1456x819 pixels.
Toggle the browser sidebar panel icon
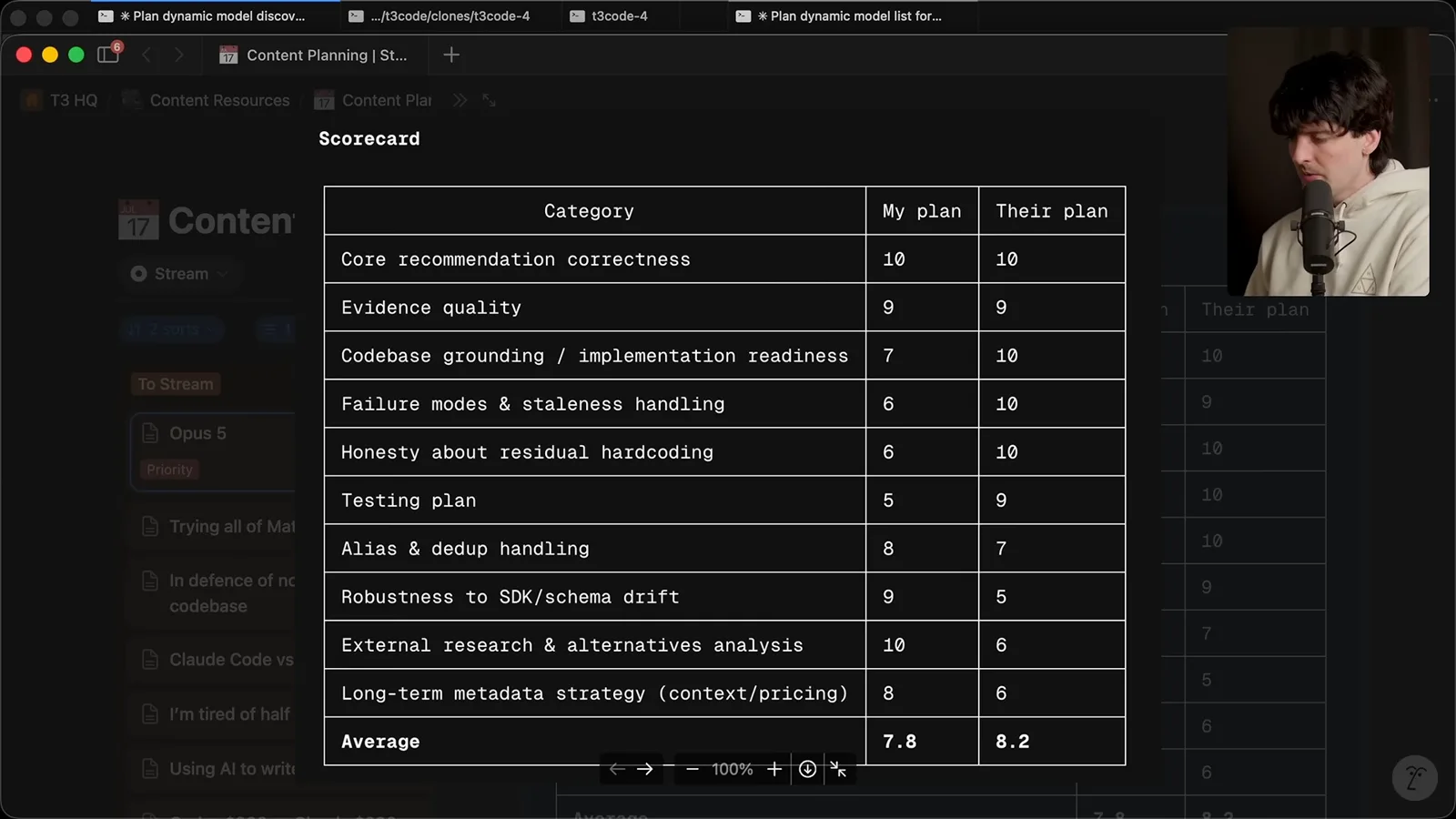[108, 55]
